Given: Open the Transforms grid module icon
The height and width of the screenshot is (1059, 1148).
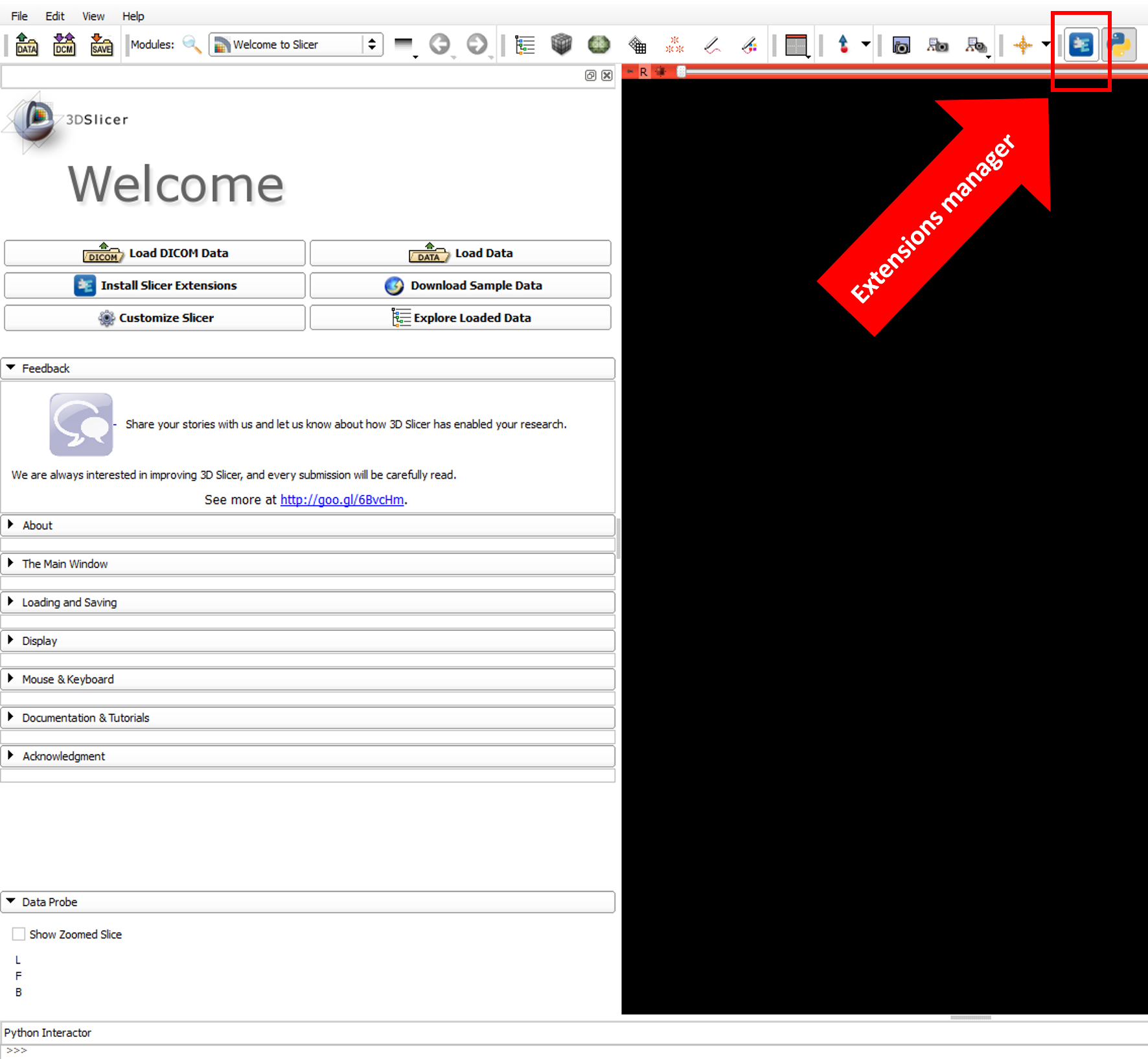Looking at the screenshot, I should 637,45.
